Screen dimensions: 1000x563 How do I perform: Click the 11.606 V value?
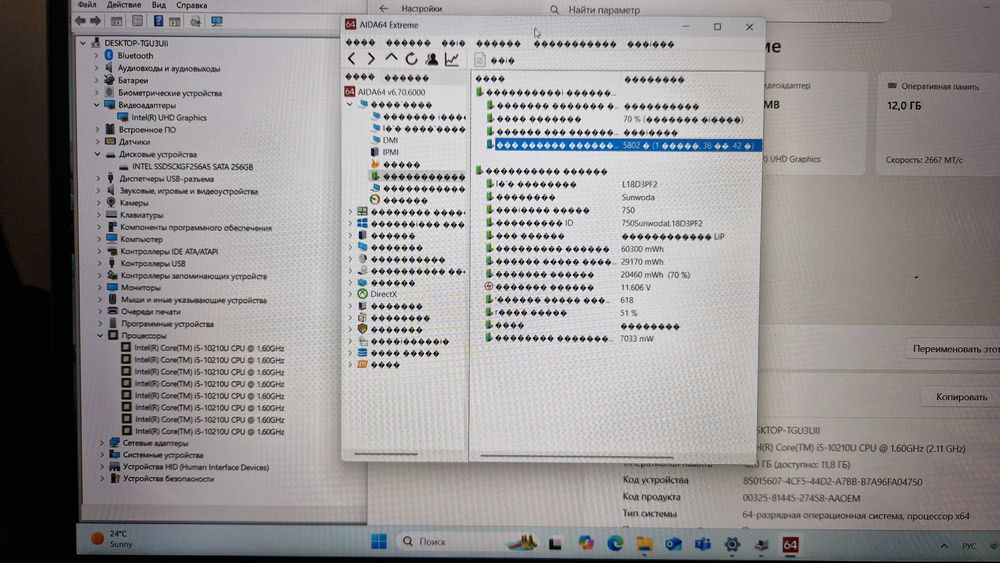(635, 287)
